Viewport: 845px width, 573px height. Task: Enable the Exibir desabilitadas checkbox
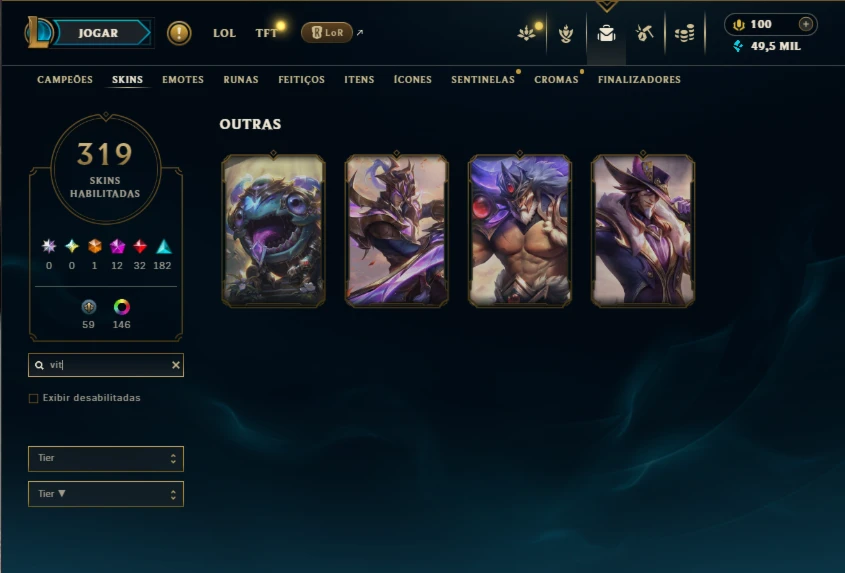33,398
